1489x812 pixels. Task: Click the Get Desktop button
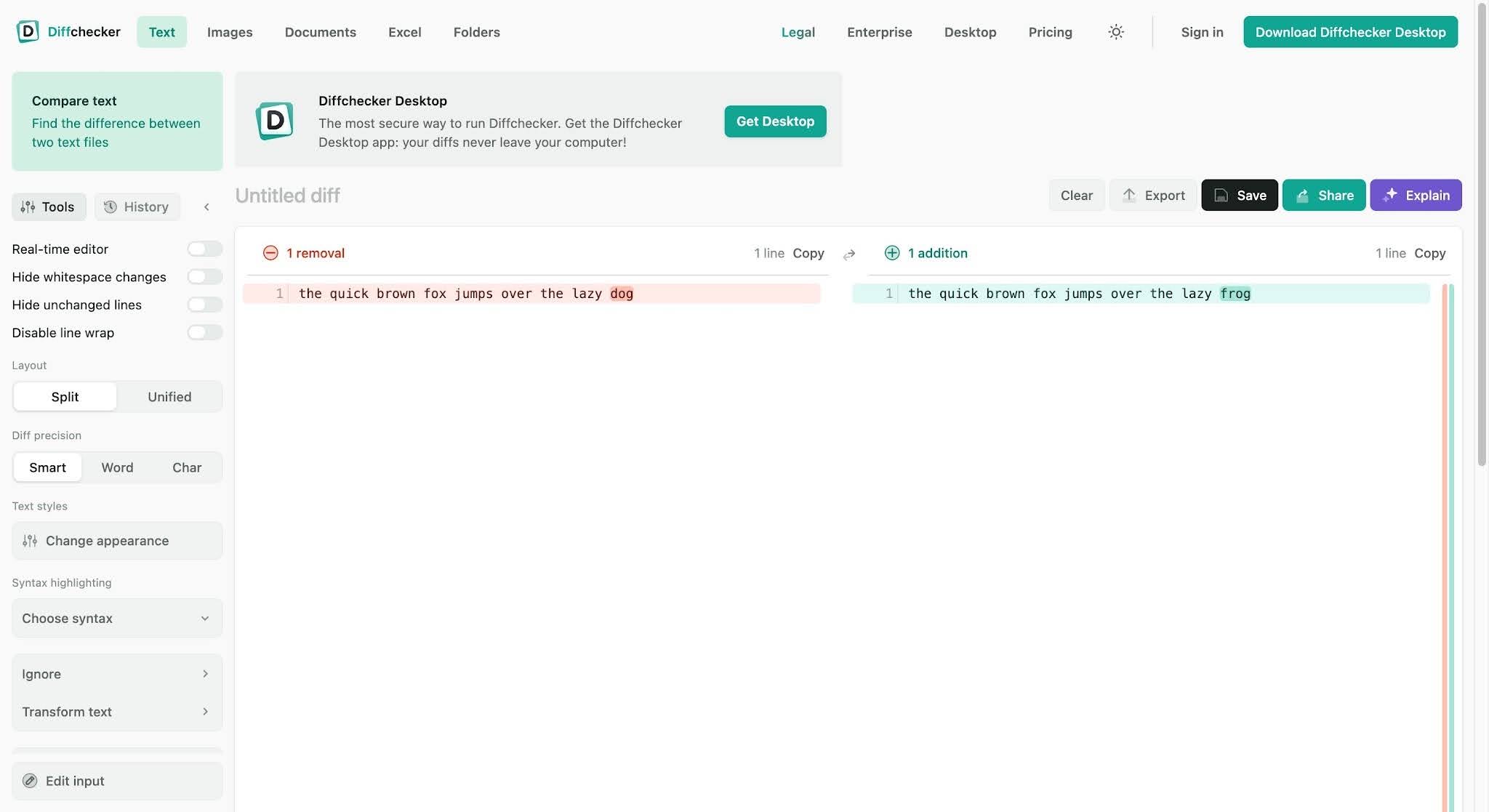[775, 121]
